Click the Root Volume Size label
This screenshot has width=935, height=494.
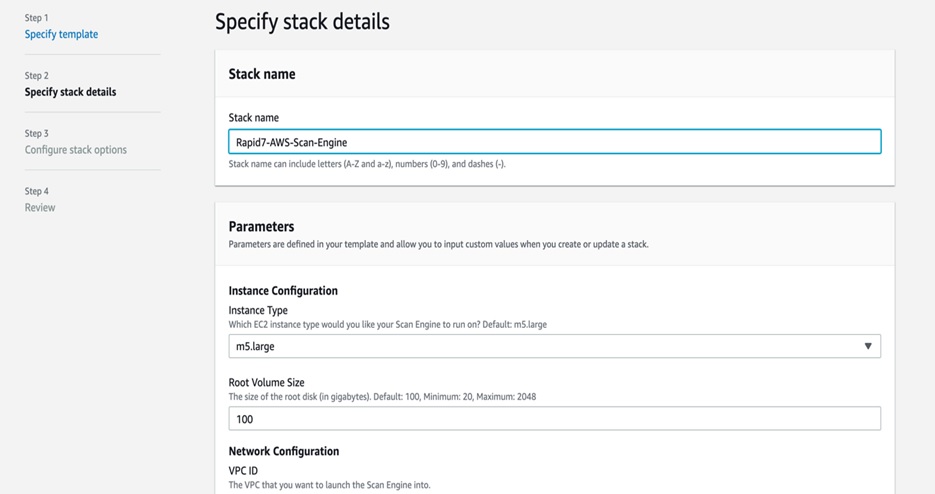coord(267,382)
